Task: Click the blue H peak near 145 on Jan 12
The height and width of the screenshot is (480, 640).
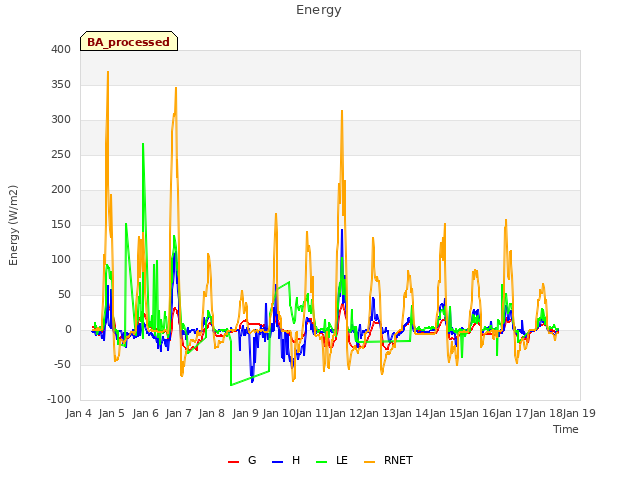Action: click(x=342, y=230)
